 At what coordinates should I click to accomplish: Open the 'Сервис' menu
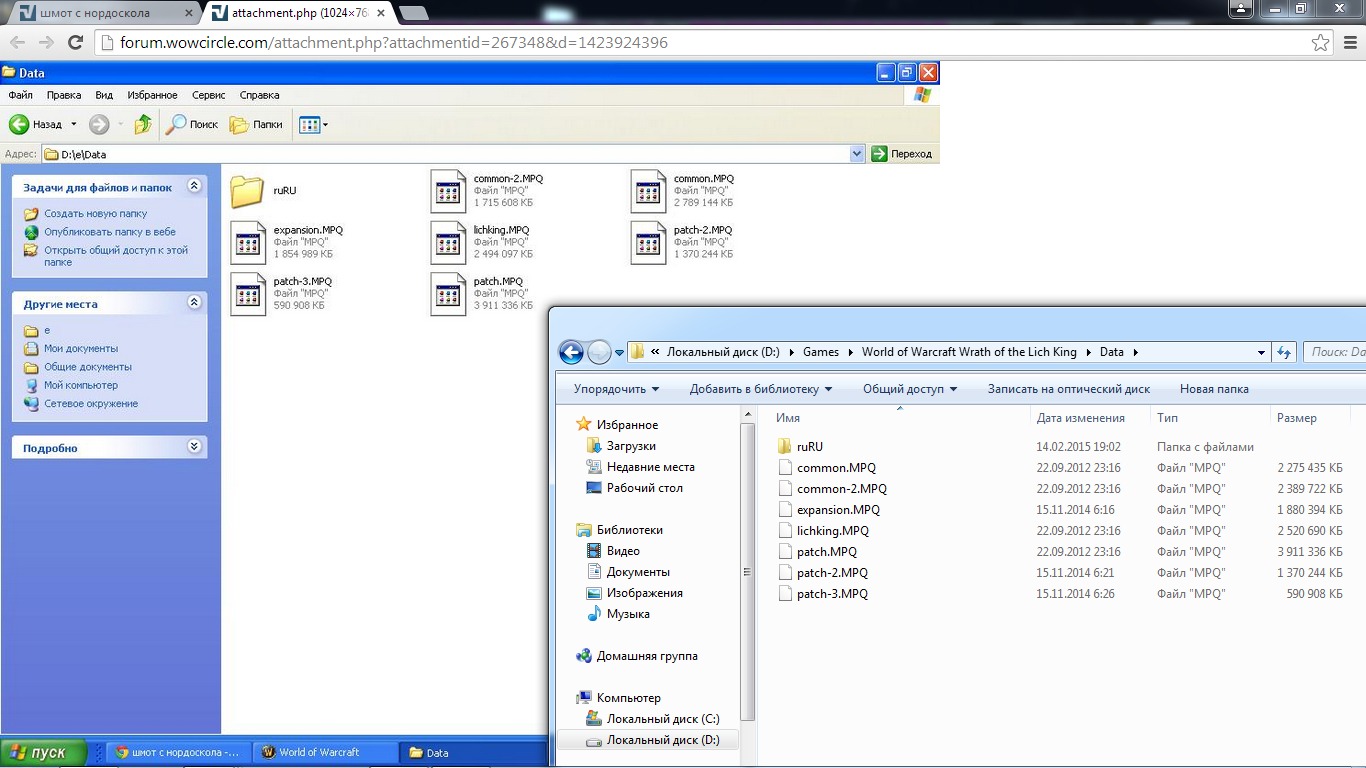tap(208, 95)
